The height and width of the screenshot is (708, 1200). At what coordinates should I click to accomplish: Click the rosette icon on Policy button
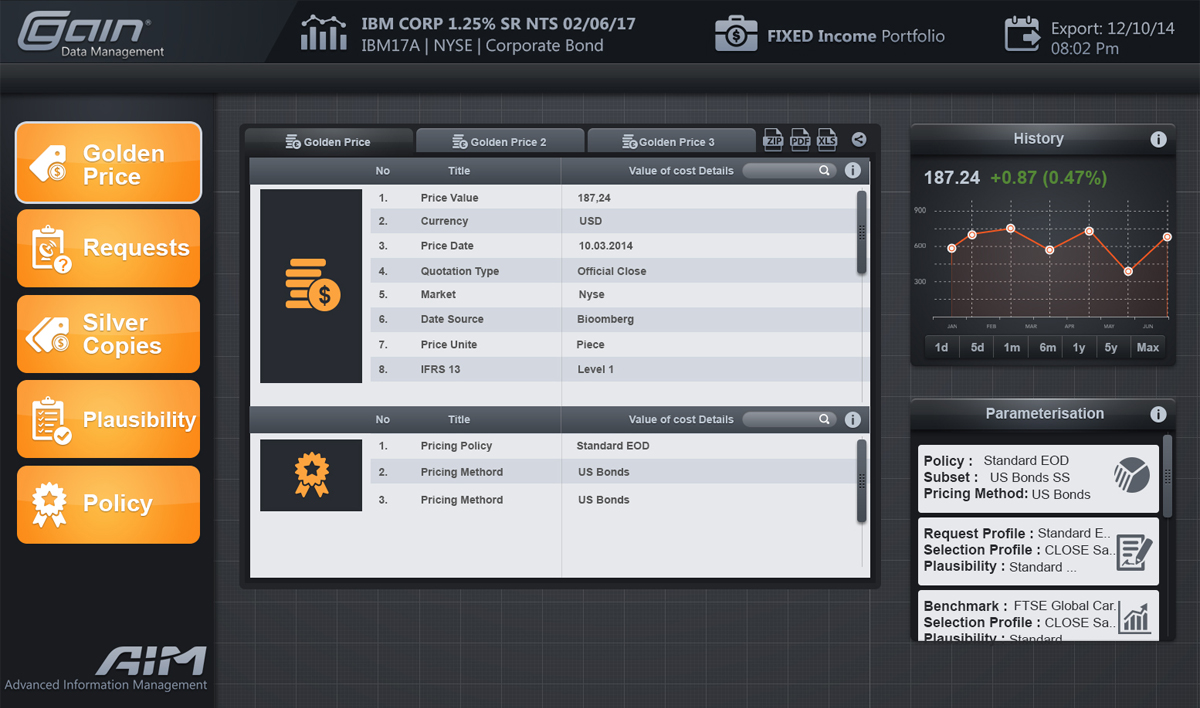point(49,505)
